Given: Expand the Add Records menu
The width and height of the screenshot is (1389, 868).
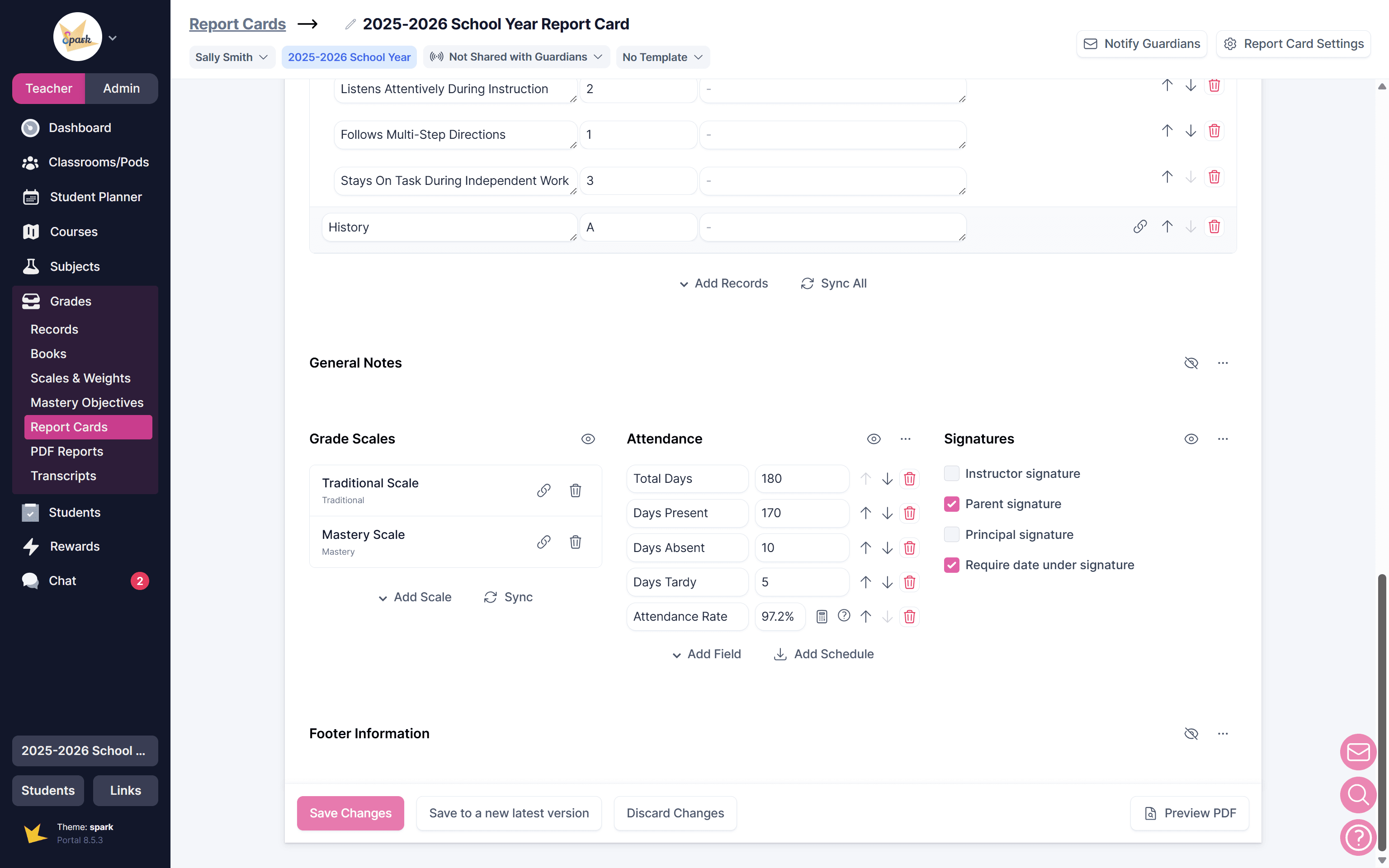Looking at the screenshot, I should point(724,283).
